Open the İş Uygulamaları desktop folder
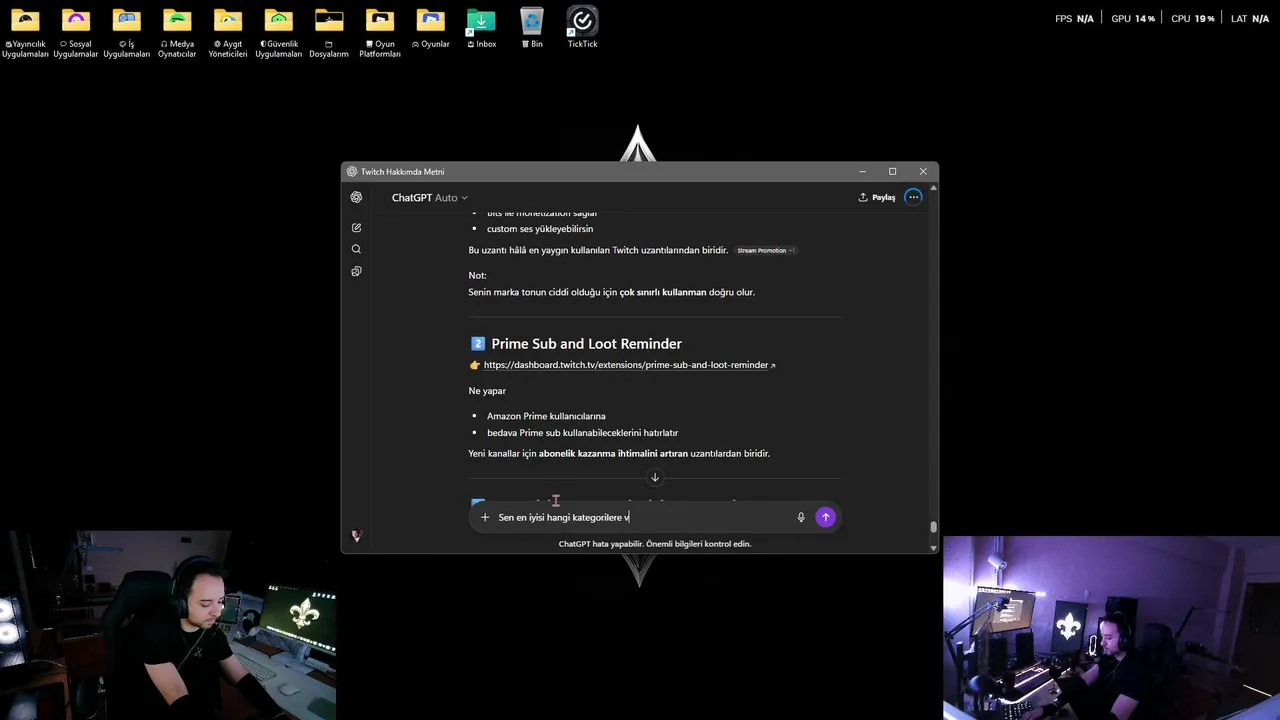Image resolution: width=1280 pixels, height=720 pixels. point(127,32)
